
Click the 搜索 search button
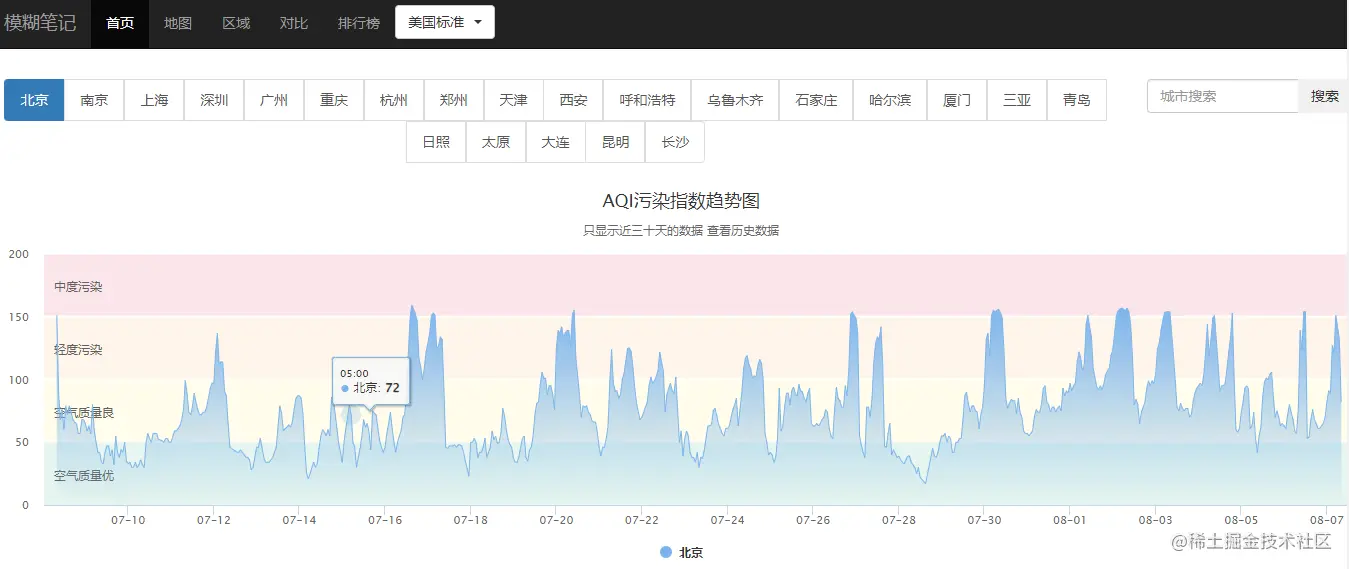point(1324,96)
